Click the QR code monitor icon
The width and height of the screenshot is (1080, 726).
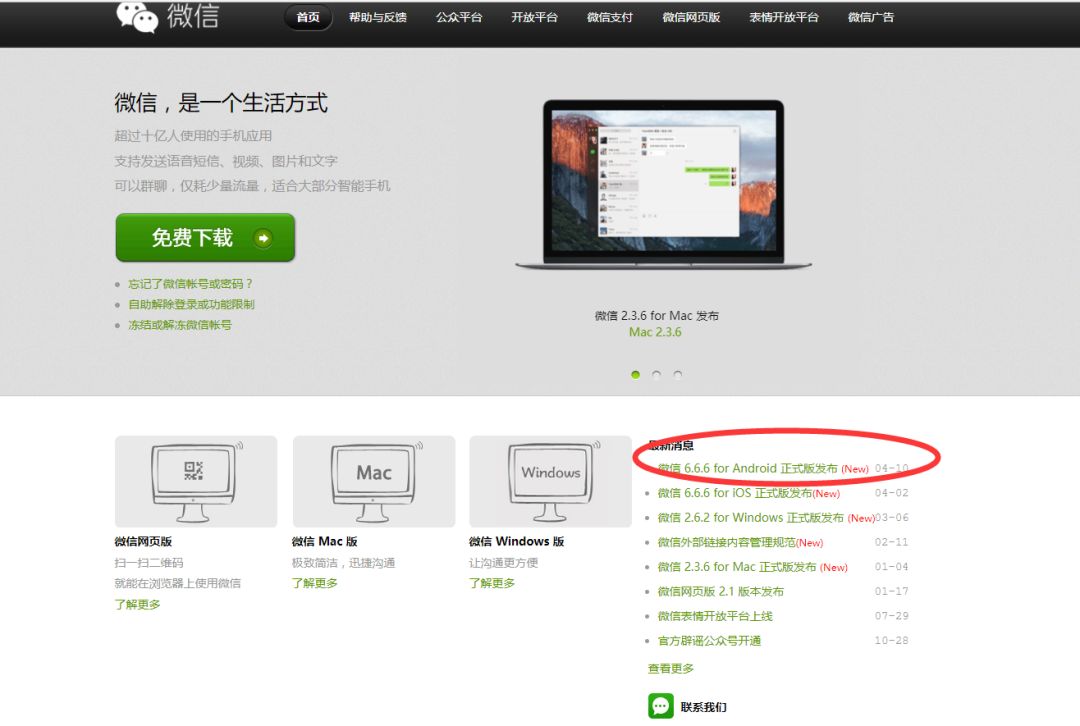pyautogui.click(x=196, y=481)
